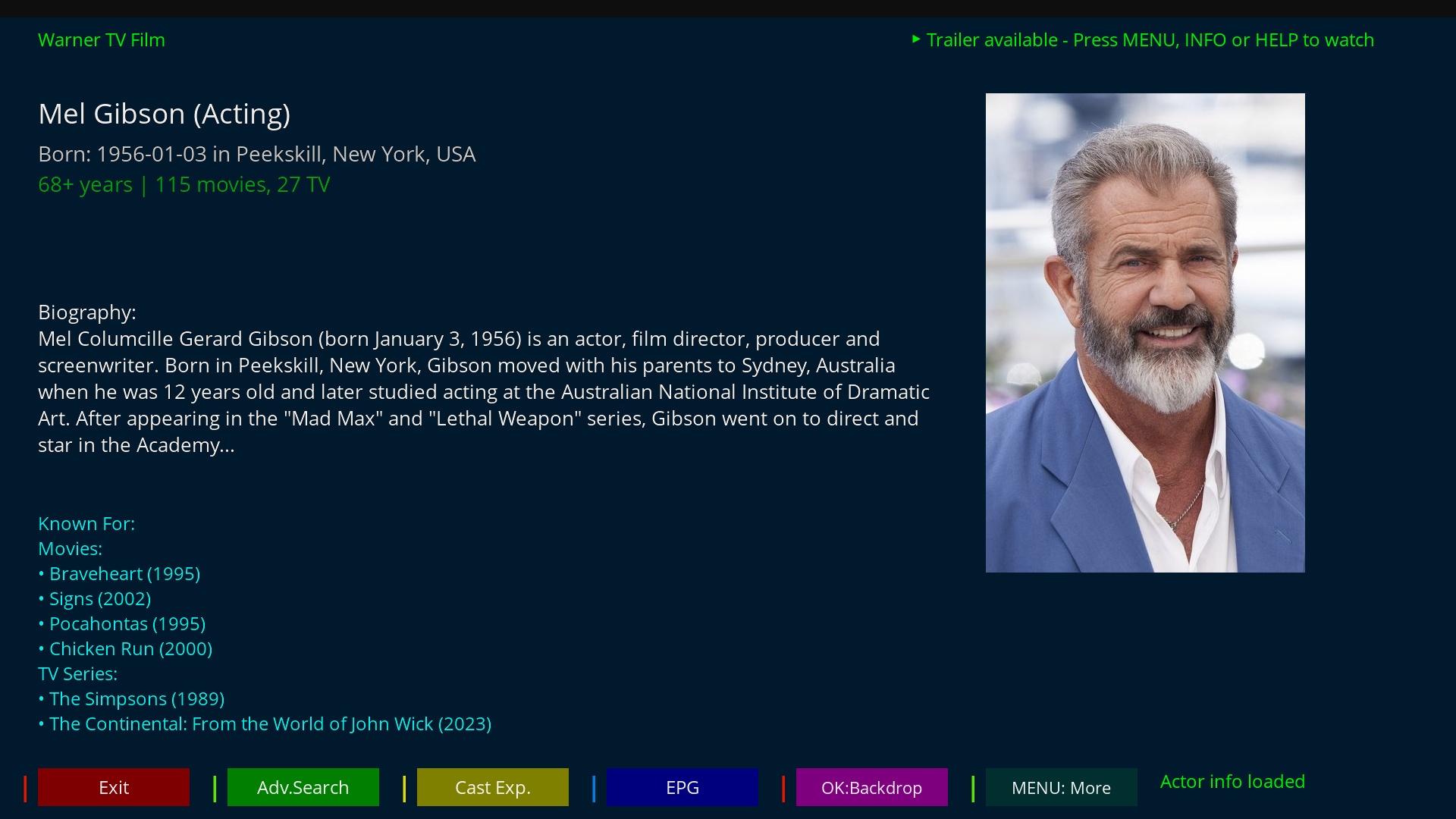Click the 'Movies:' subheading
The image size is (1456, 819).
pos(70,549)
